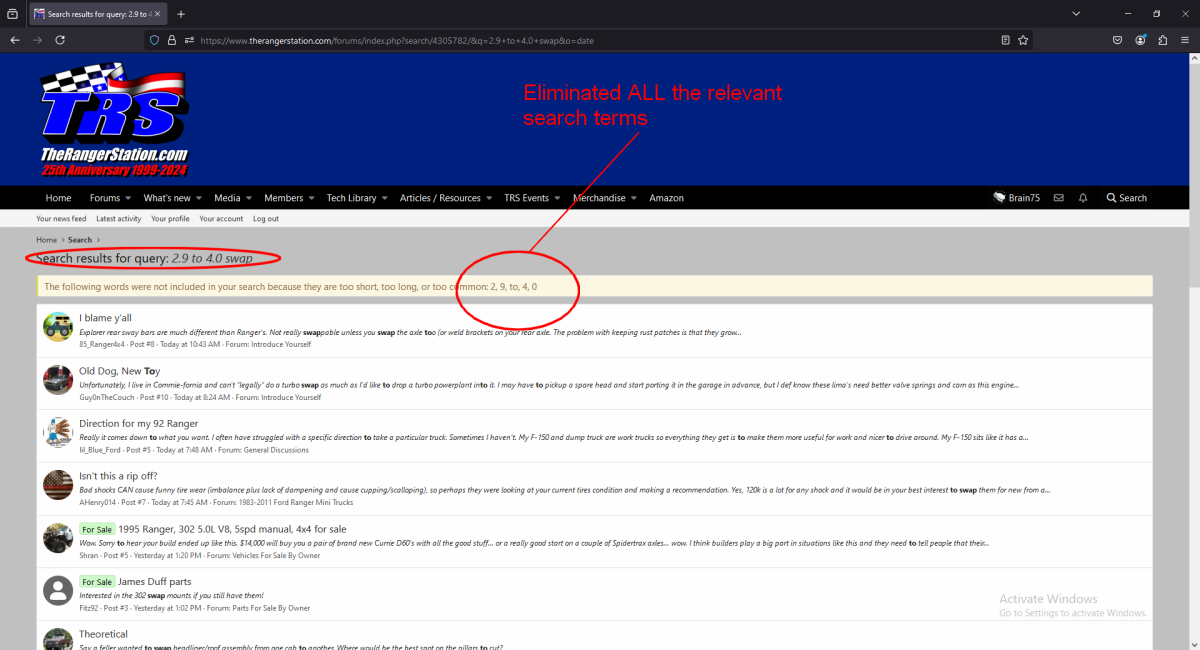Click the browser forward arrow
The image size is (1200, 650).
[38, 40]
